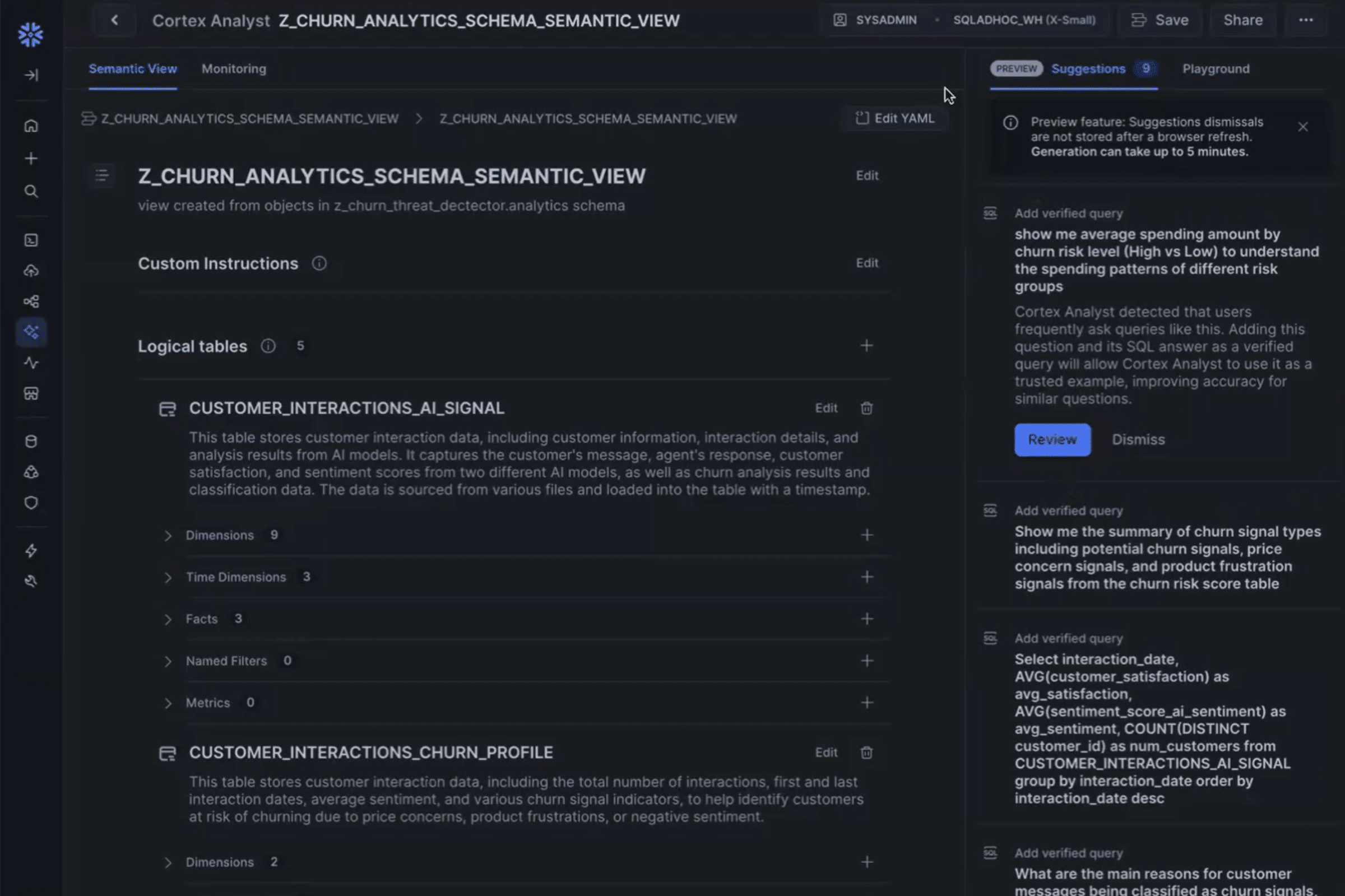
Task: Open the cloud upload ingestion icon
Action: 31,270
